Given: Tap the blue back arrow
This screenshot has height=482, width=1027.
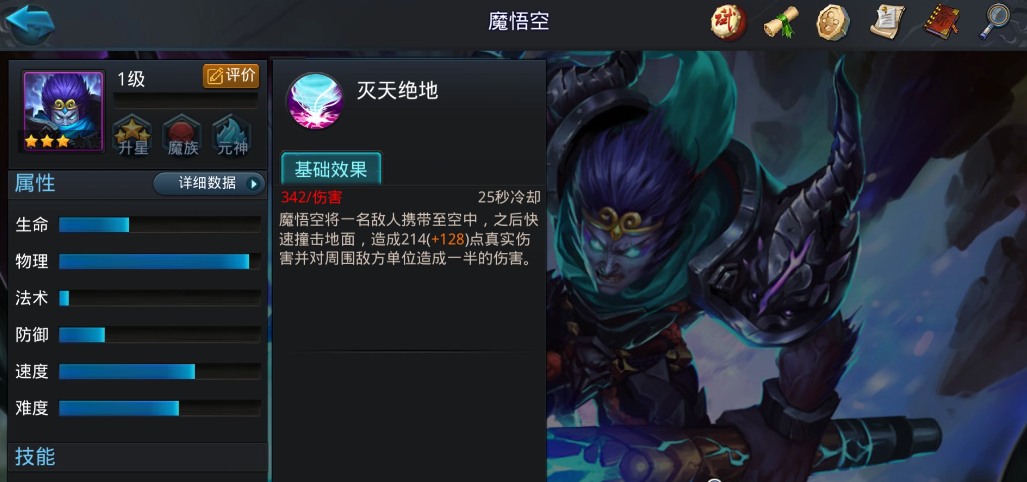Looking at the screenshot, I should point(29,24).
